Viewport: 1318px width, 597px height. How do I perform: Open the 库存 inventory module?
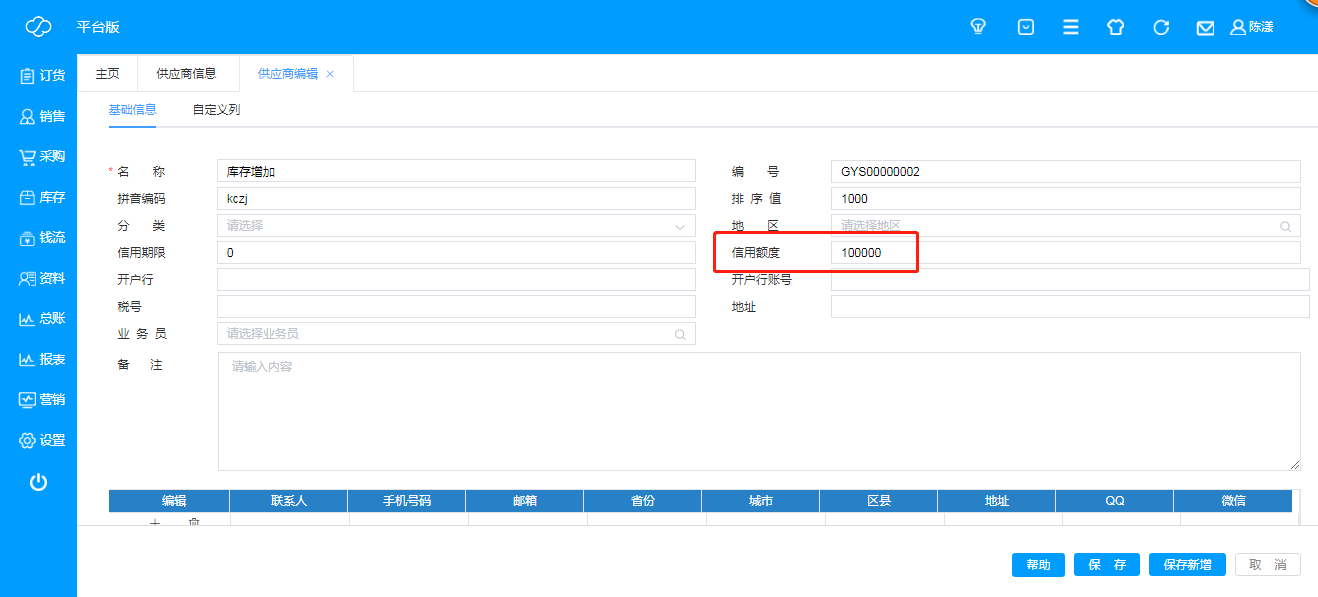(x=41, y=197)
